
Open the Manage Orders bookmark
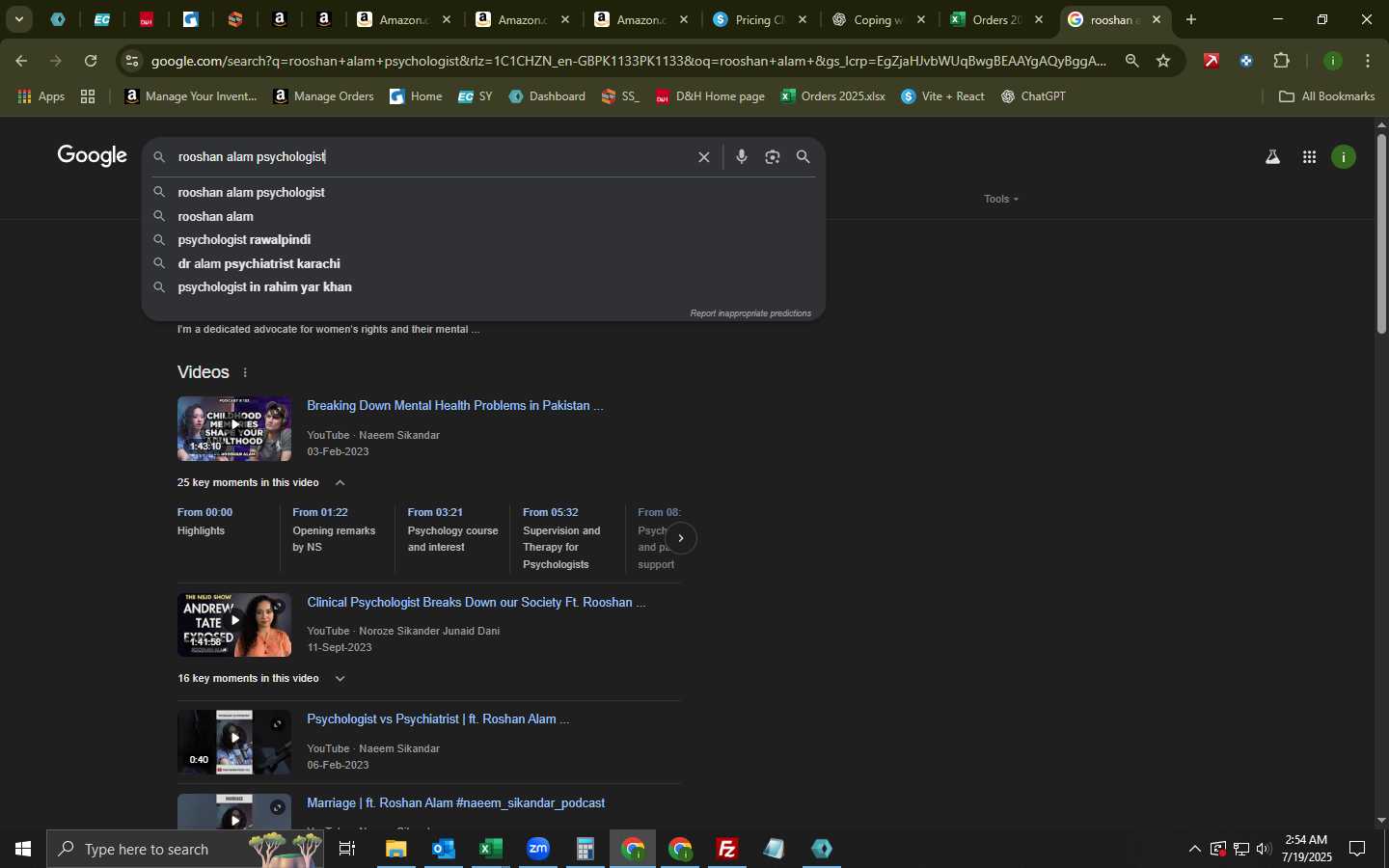coord(323,96)
